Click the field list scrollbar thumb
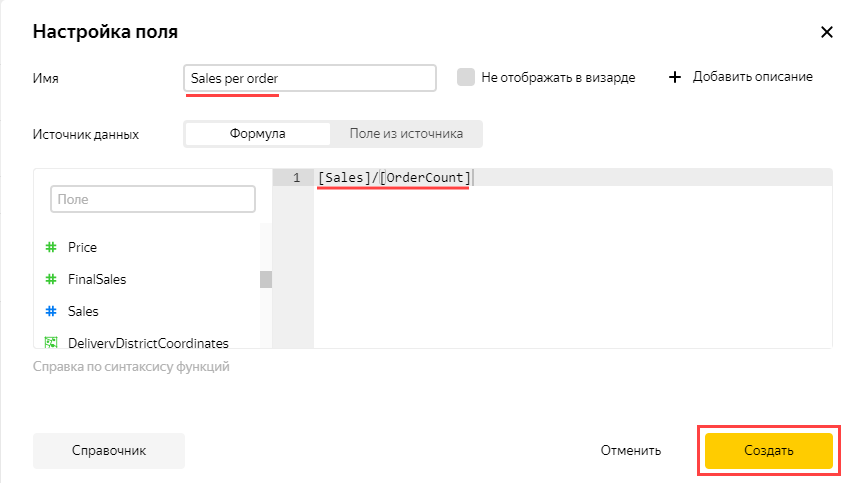The height and width of the screenshot is (483, 852). pyautogui.click(x=266, y=279)
